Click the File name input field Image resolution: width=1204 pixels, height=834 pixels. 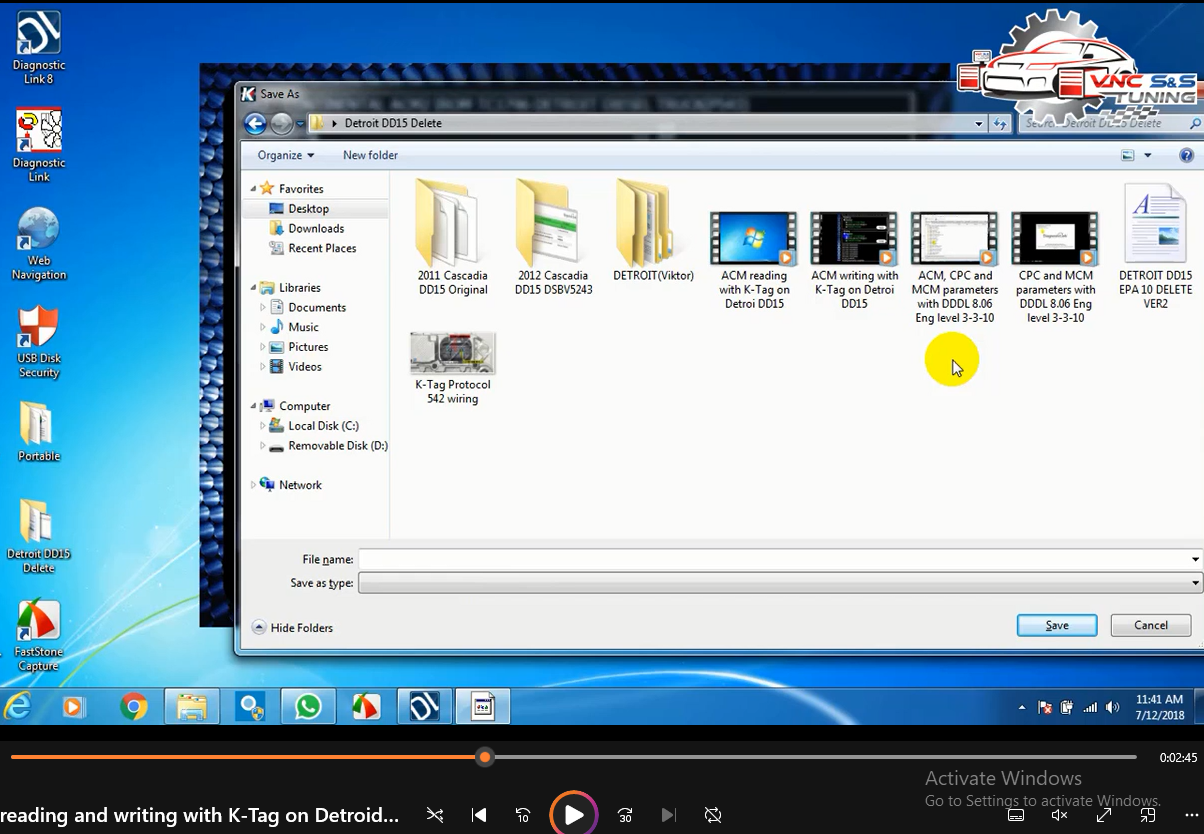pyautogui.click(x=775, y=560)
